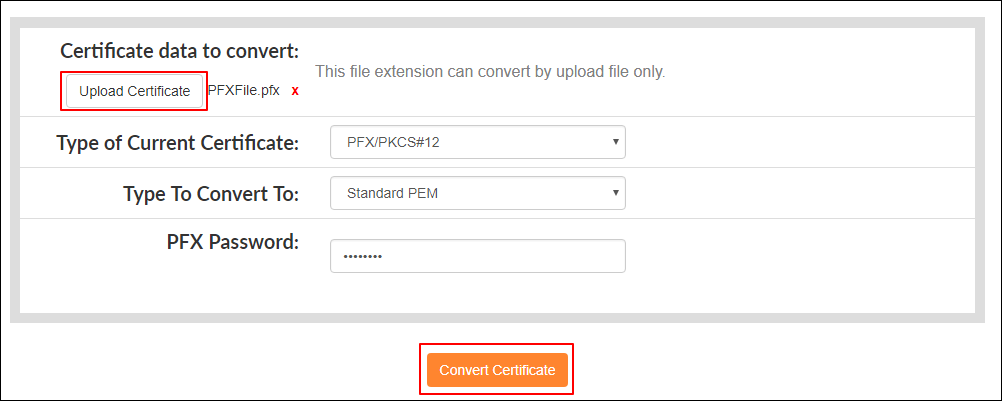Open the Type of Current Certificate dropdown
Image resolution: width=1002 pixels, height=401 pixels.
(477, 142)
